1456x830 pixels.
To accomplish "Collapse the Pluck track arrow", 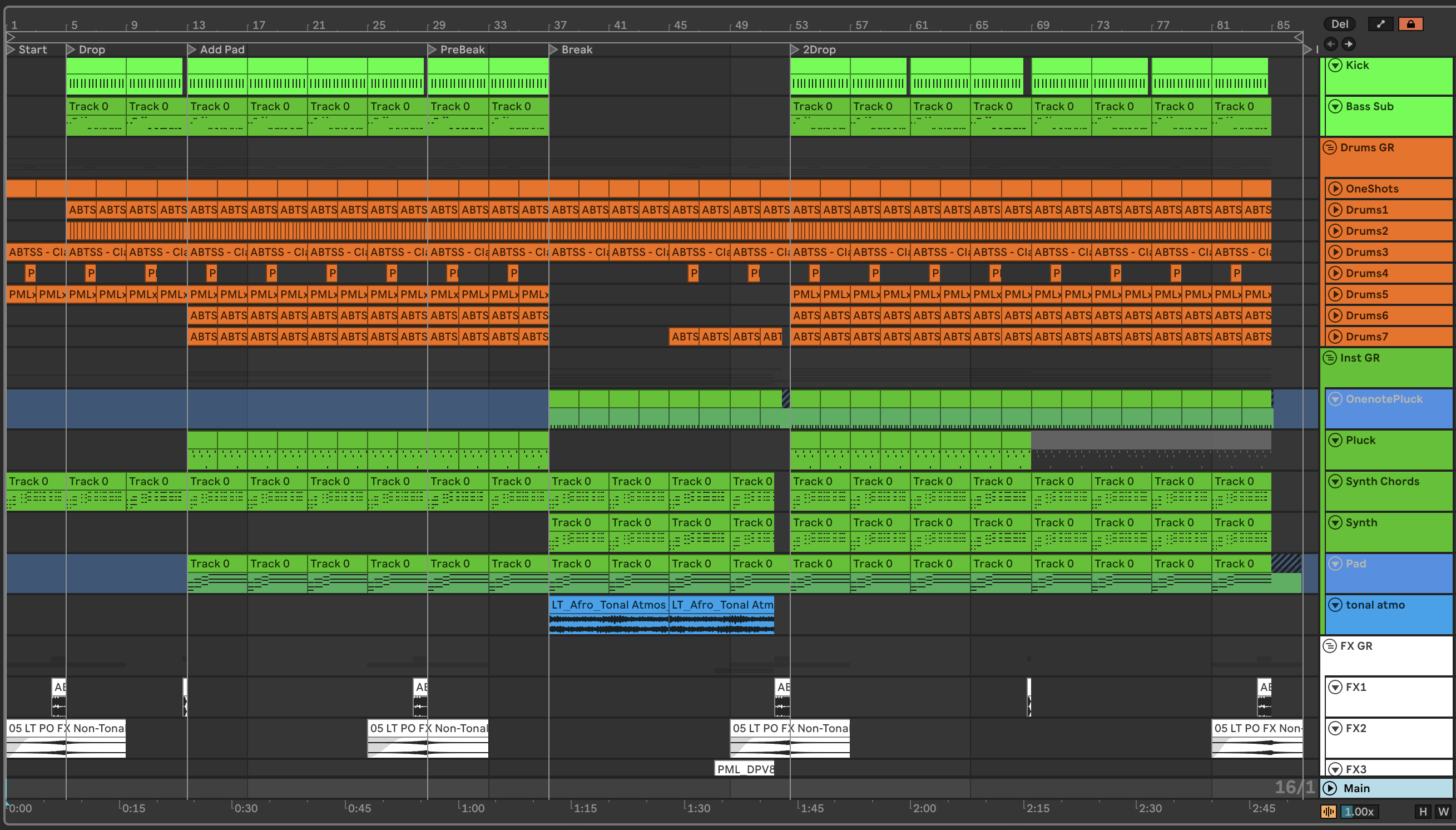I will (x=1335, y=440).
